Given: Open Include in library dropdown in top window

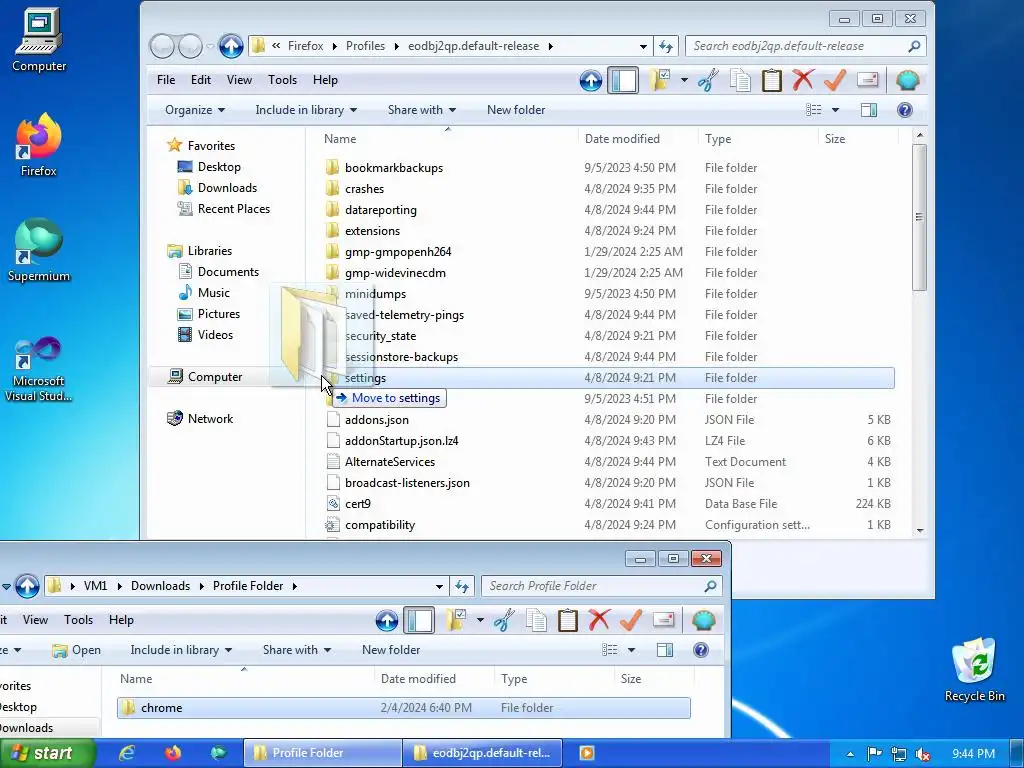Looking at the screenshot, I should pos(306,110).
